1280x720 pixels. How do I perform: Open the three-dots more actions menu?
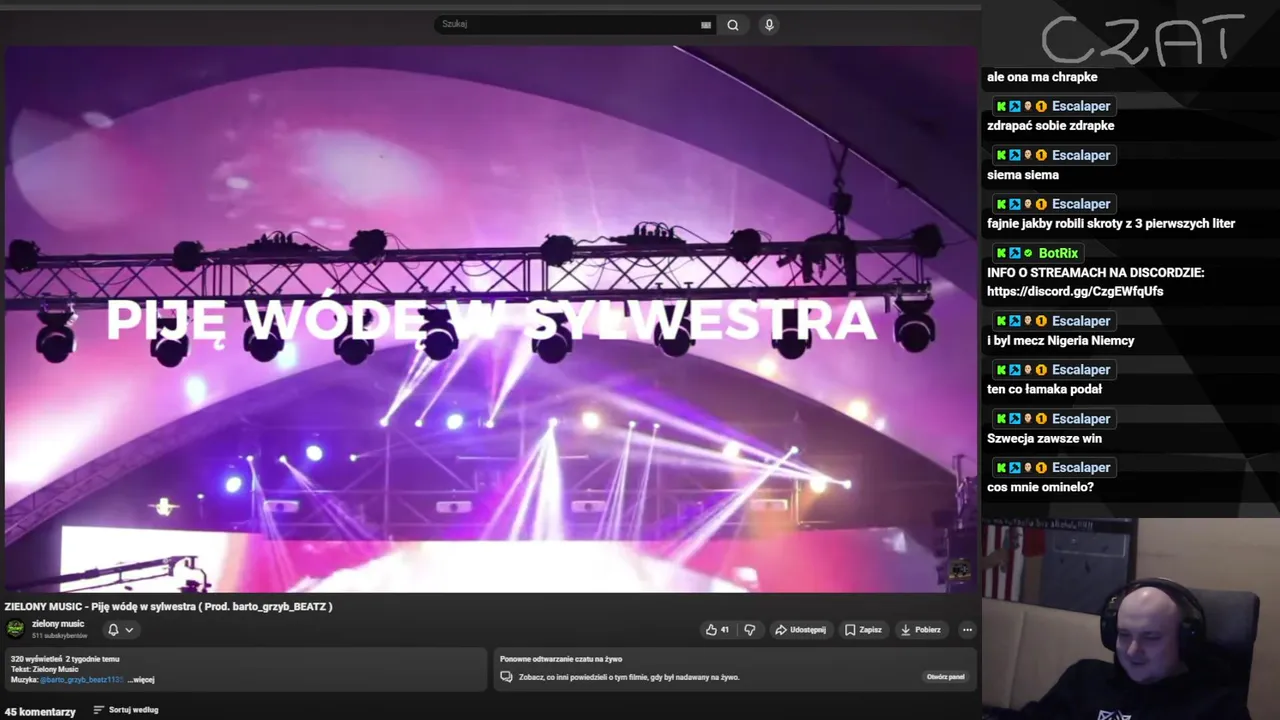[x=967, y=630]
